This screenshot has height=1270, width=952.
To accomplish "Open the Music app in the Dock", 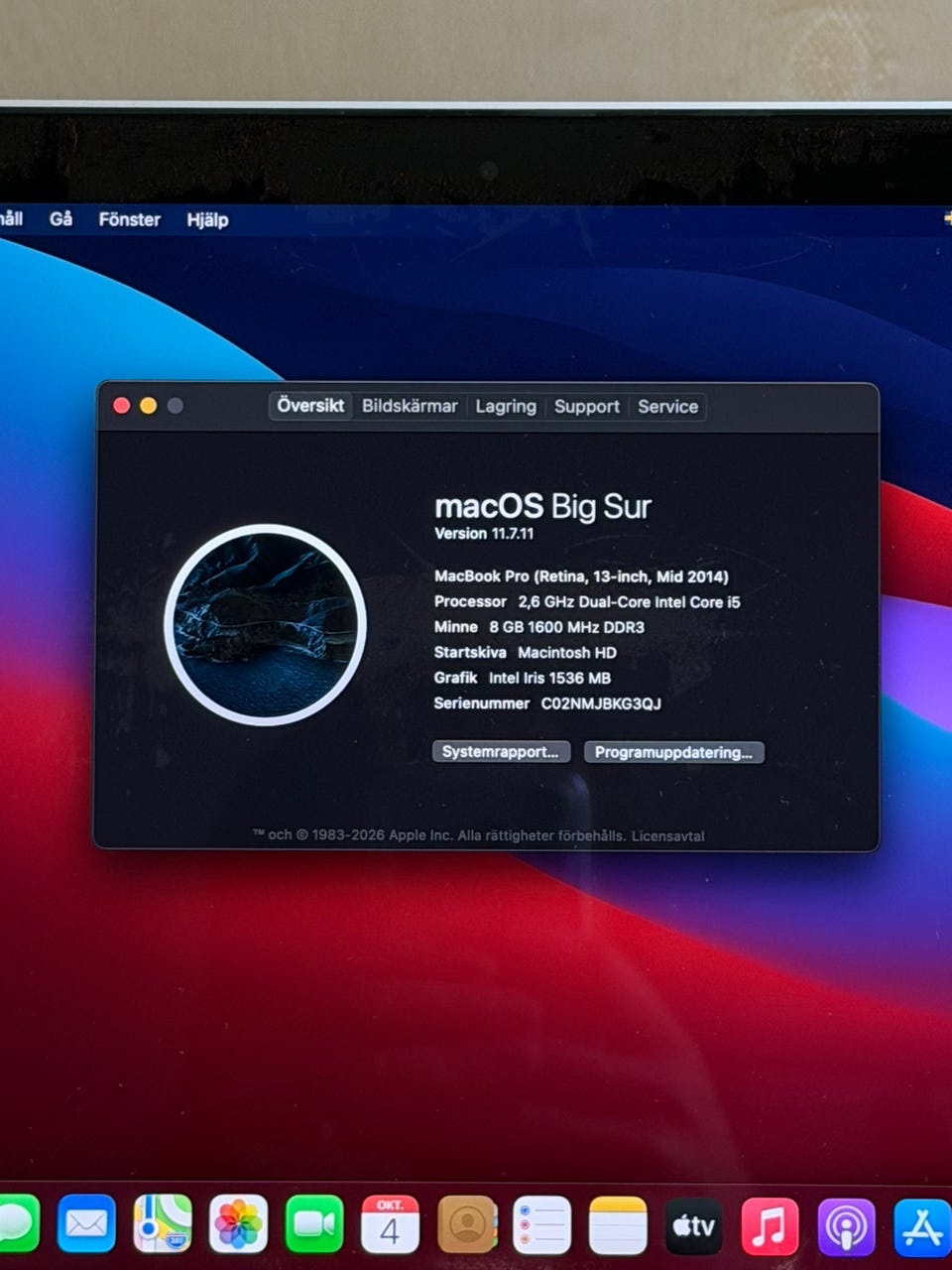I will 770,1224.
